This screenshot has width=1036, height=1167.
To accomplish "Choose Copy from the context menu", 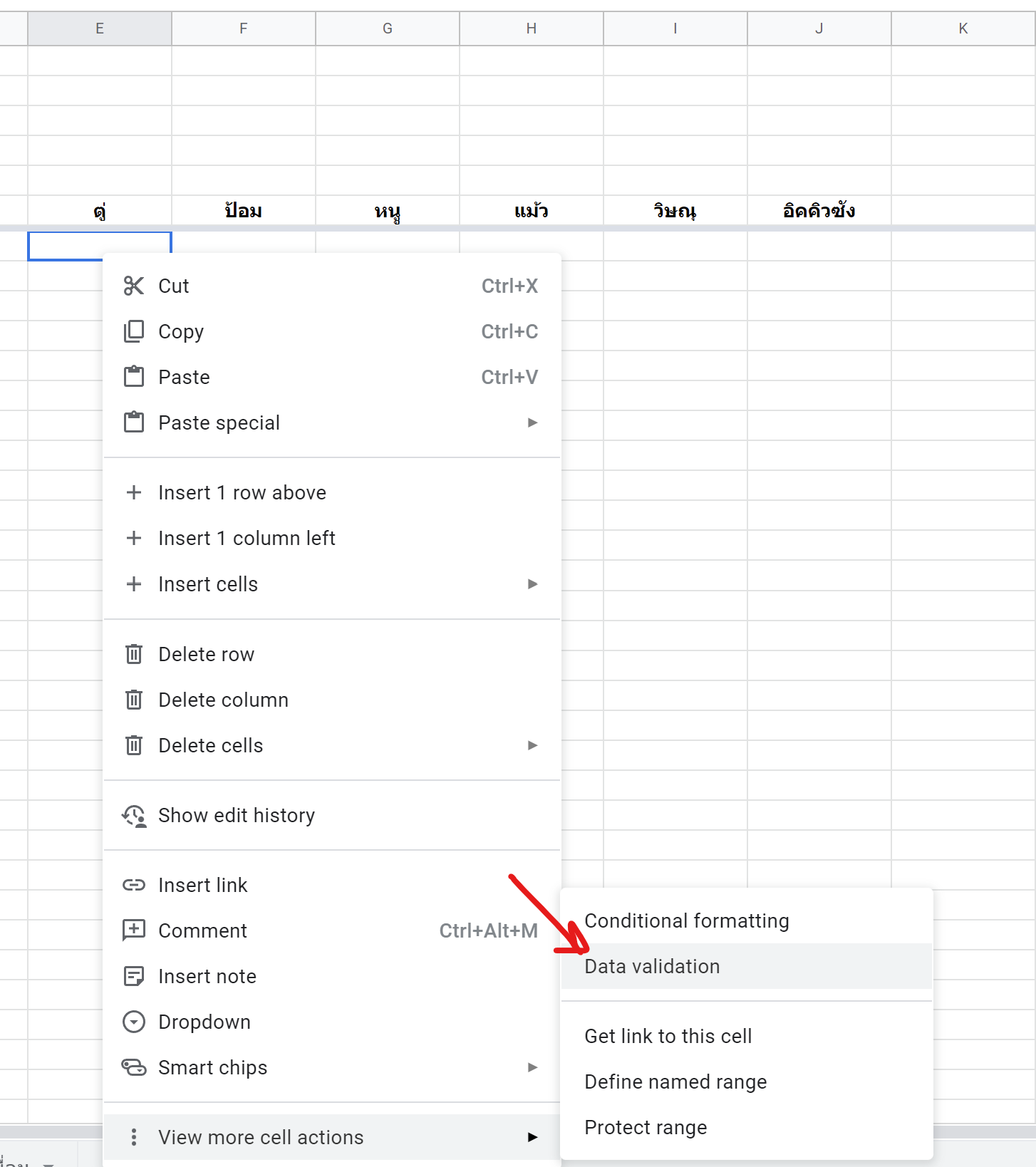I will click(332, 331).
